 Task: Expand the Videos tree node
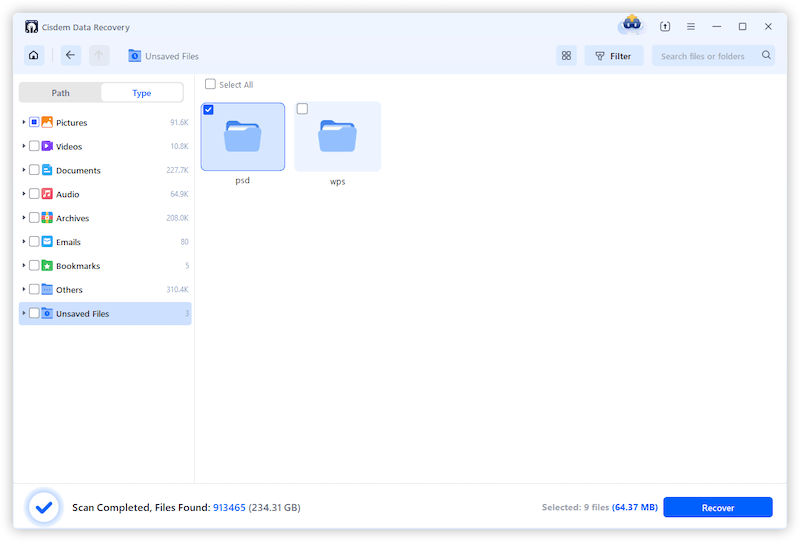click(23, 146)
